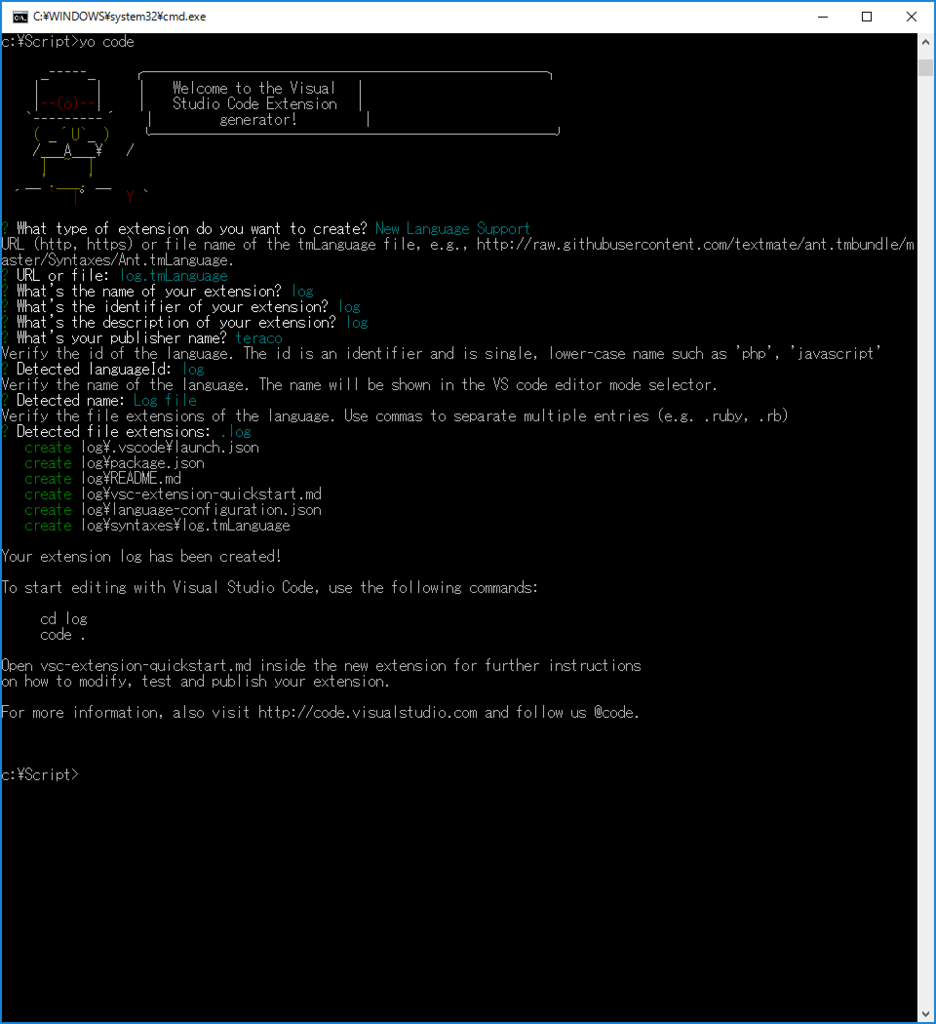The image size is (936, 1024).
Task: Click 'What's the description of your extension?' prompt
Action: (x=176, y=323)
